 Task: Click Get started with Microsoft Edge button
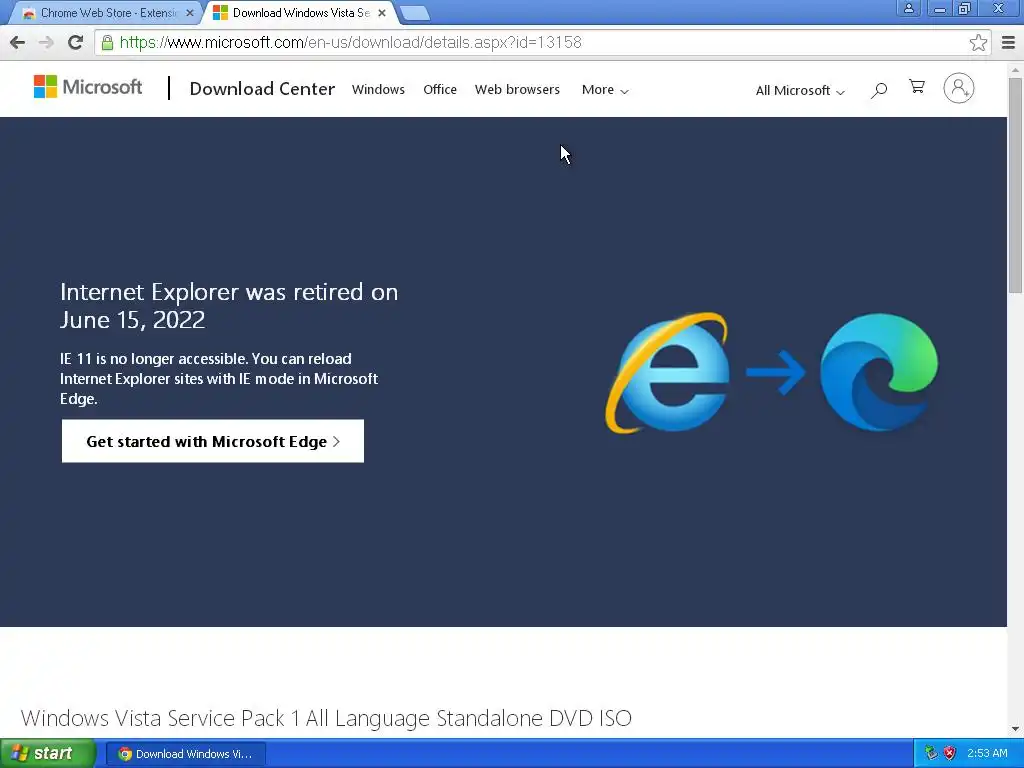pyautogui.click(x=213, y=441)
